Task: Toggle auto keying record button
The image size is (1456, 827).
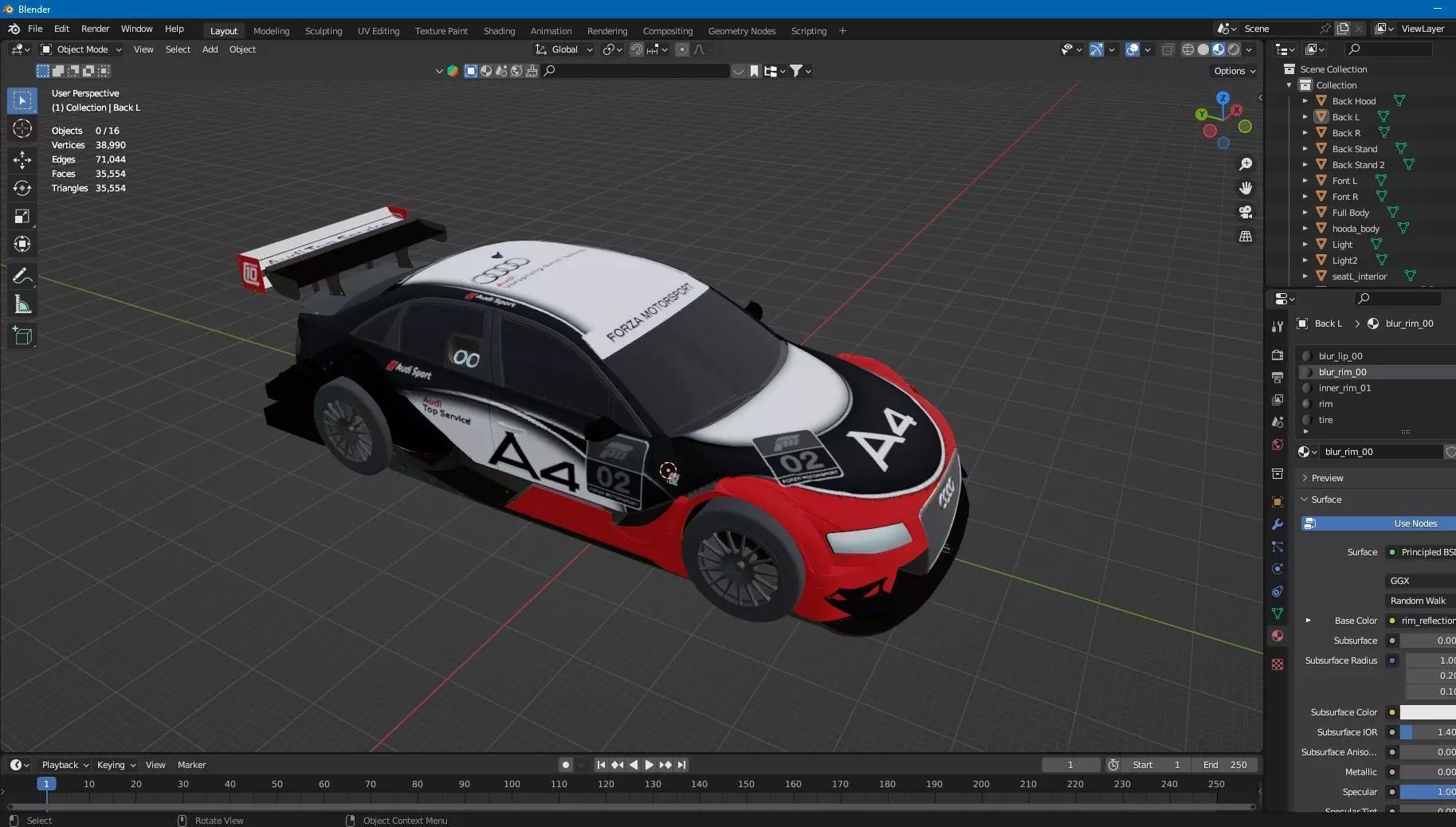Action: (565, 765)
